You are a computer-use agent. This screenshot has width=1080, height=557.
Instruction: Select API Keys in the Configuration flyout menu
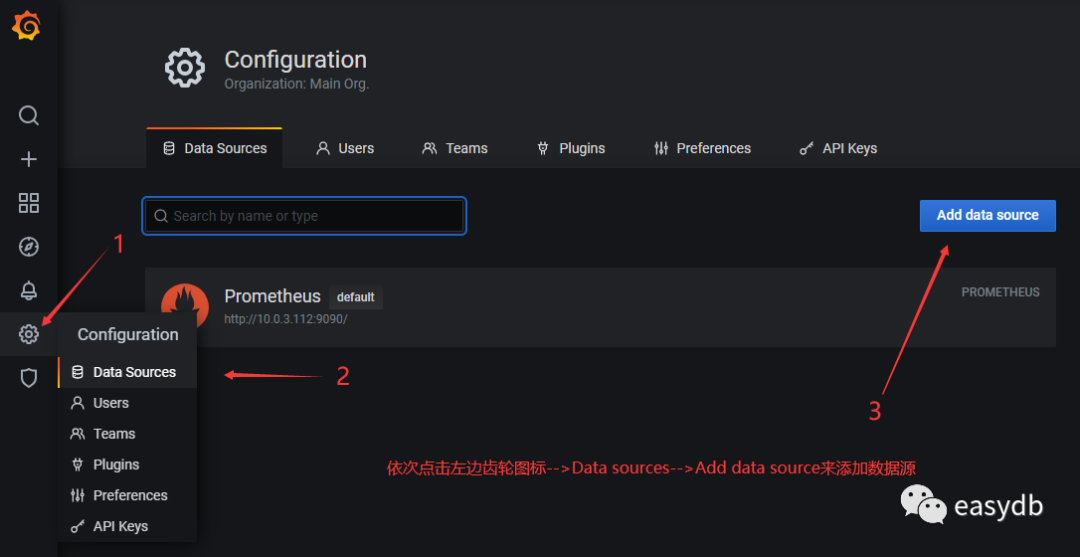[120, 526]
